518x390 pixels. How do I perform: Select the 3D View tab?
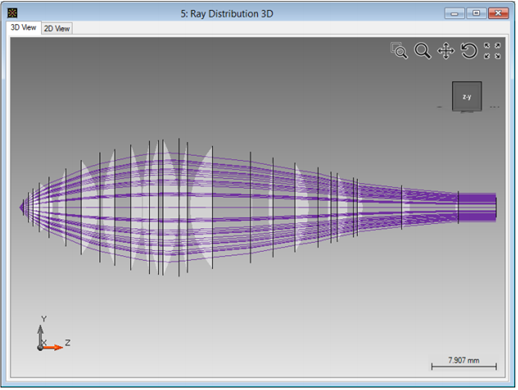point(23,27)
